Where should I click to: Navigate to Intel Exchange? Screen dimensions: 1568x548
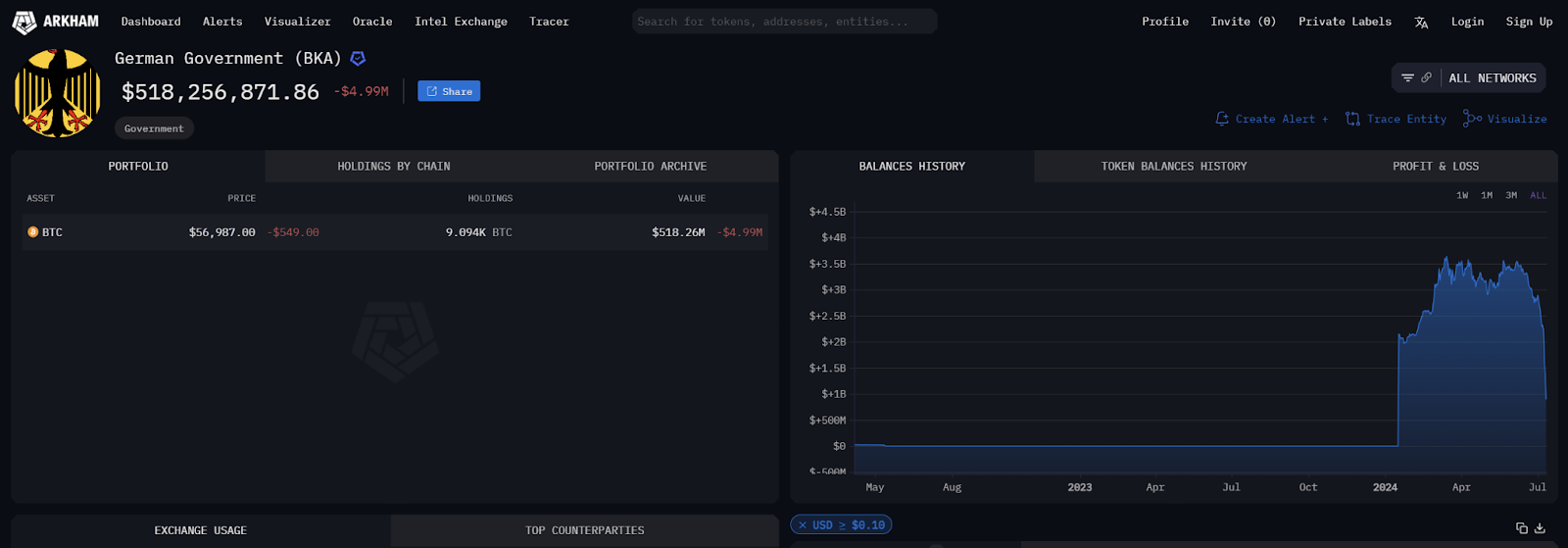[461, 22]
